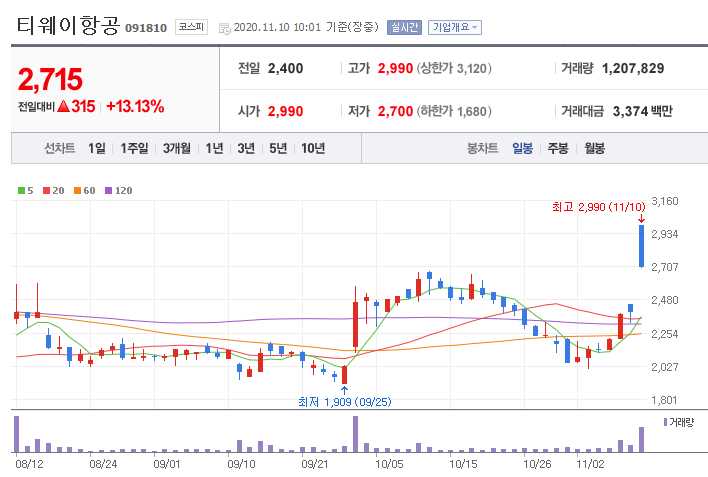The height and width of the screenshot is (477, 708).
Task: Click the 전일 value 2,400
Action: click(285, 69)
